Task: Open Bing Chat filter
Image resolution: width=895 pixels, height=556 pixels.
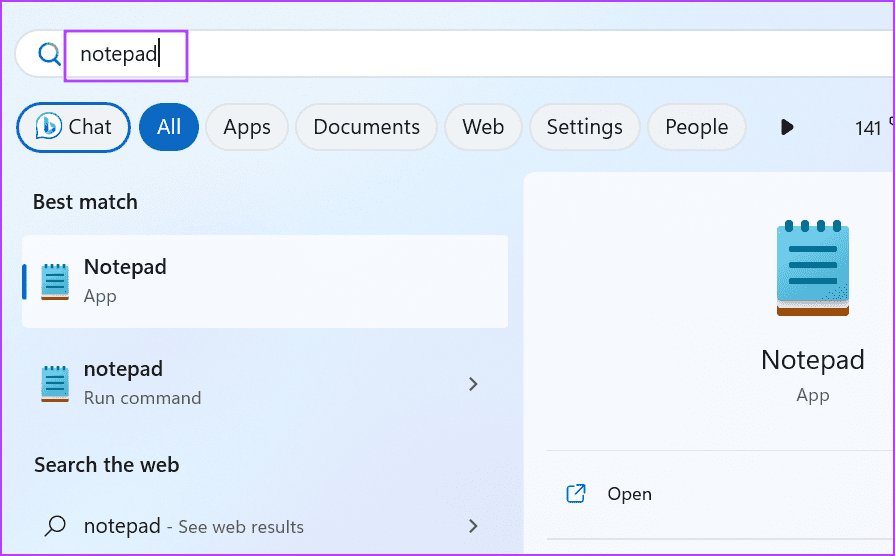Action: coord(74,127)
